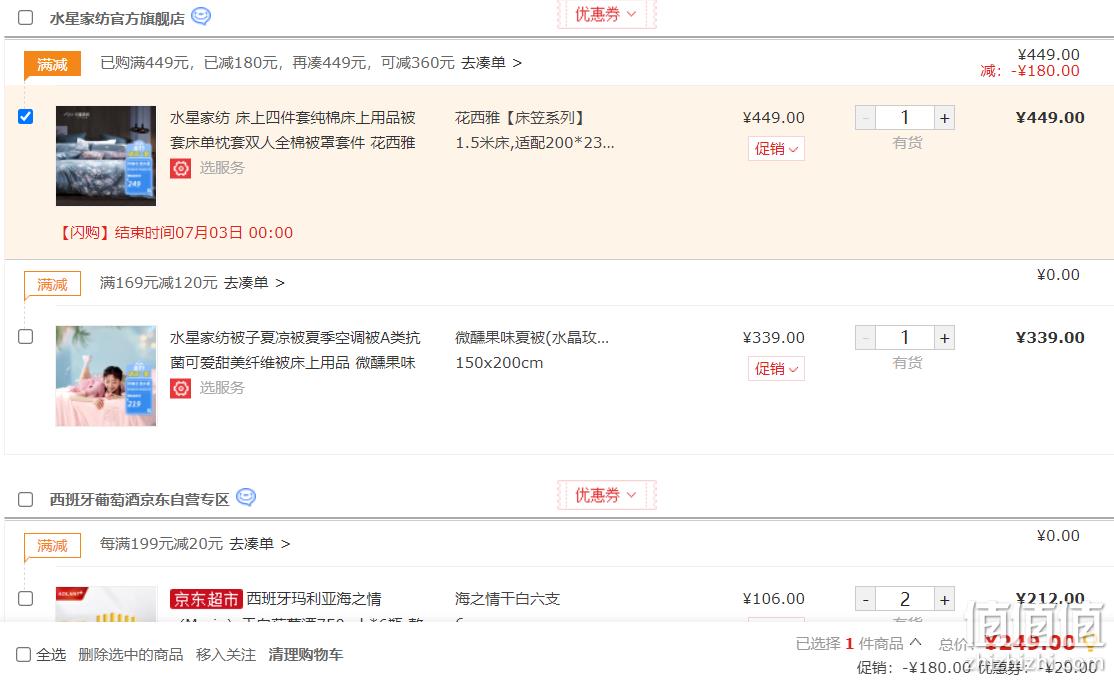Click service icon for 微醺果味 summer quilt

click(180, 389)
